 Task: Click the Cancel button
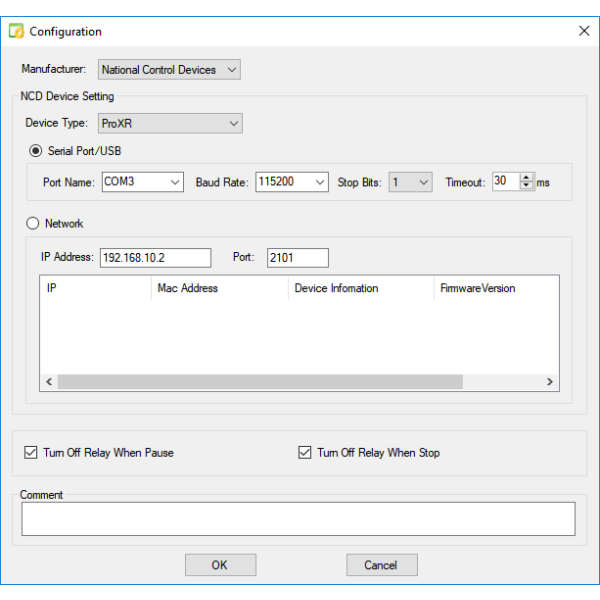coord(382,565)
